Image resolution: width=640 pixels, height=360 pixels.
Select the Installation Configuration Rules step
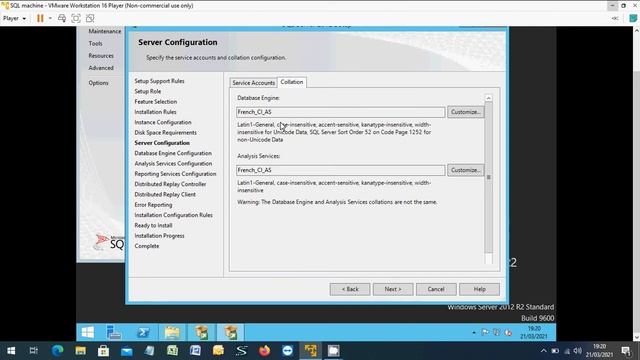pyautogui.click(x=173, y=215)
